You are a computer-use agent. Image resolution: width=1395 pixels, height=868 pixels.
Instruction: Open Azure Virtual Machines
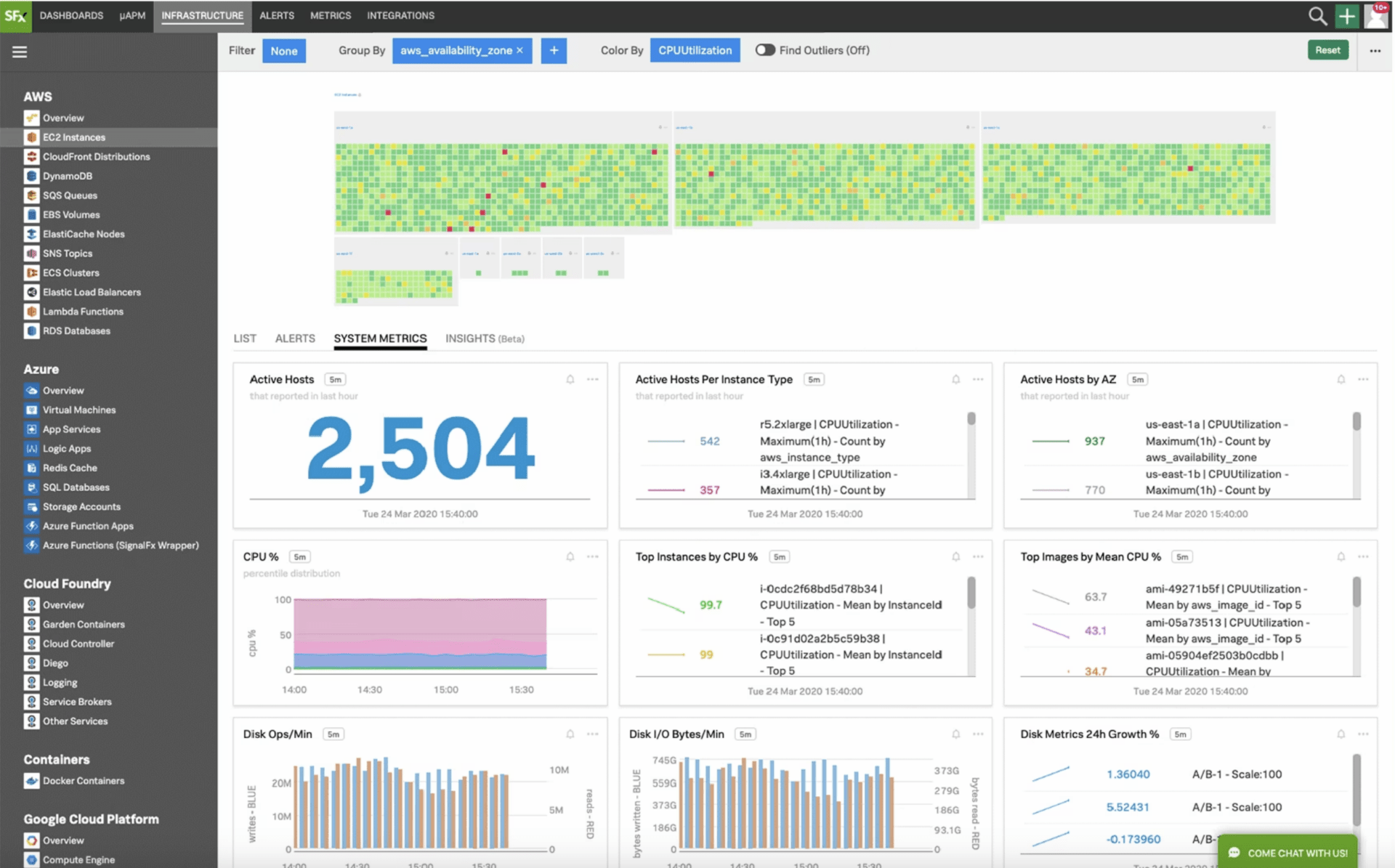pyautogui.click(x=79, y=409)
